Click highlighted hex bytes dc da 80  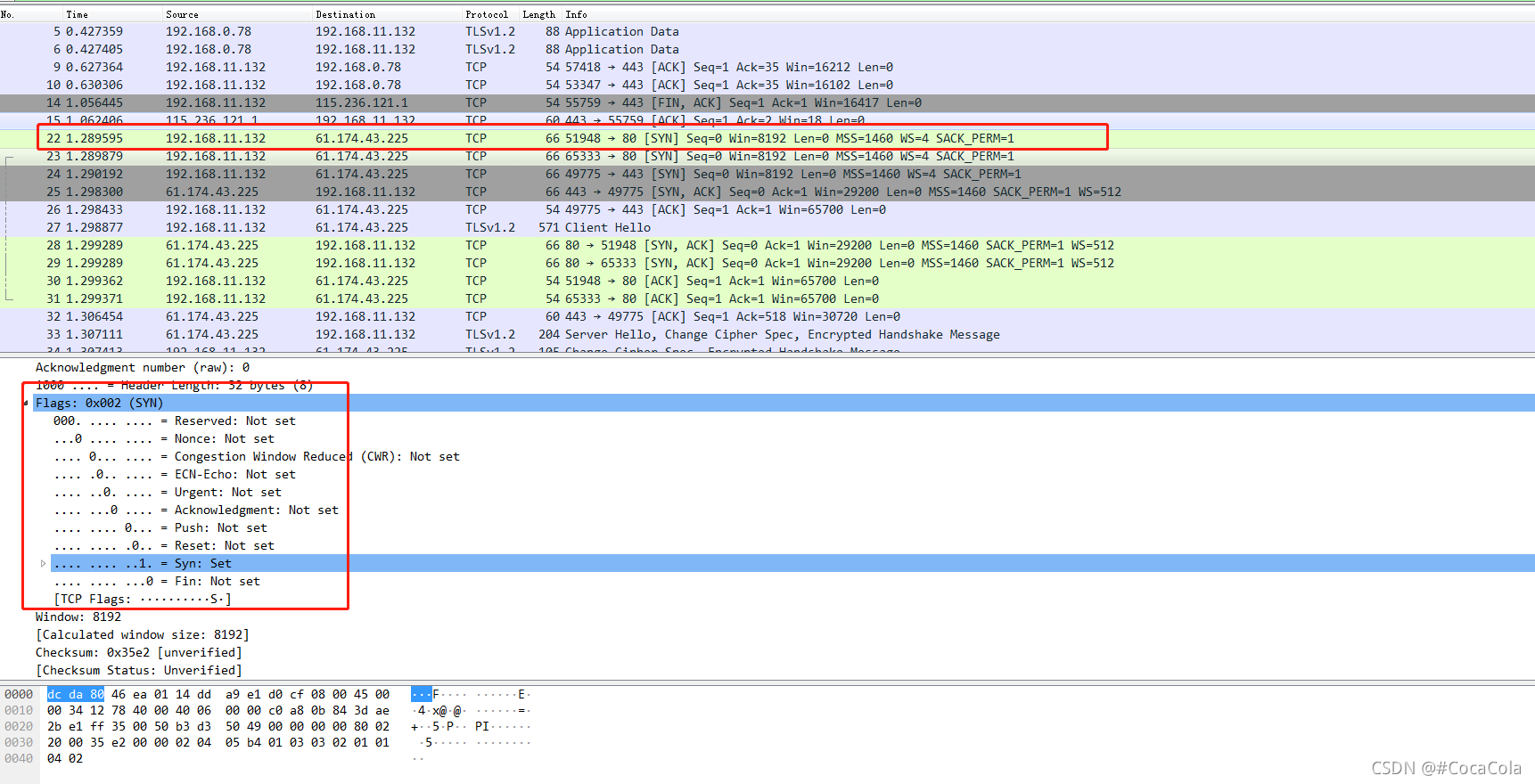pyautogui.click(x=76, y=694)
